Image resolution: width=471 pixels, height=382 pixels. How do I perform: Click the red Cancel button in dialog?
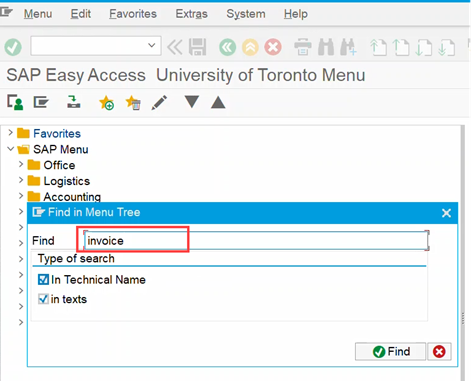tap(439, 351)
